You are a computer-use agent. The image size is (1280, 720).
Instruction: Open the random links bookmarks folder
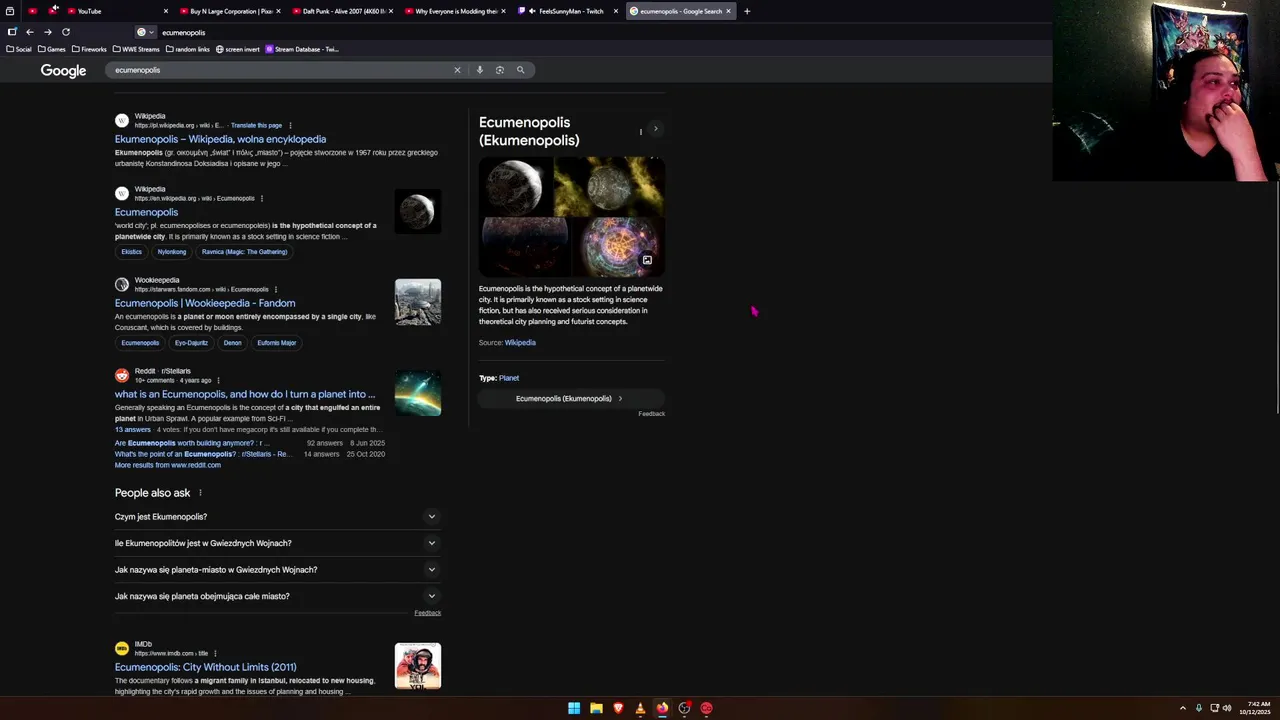coord(188,49)
